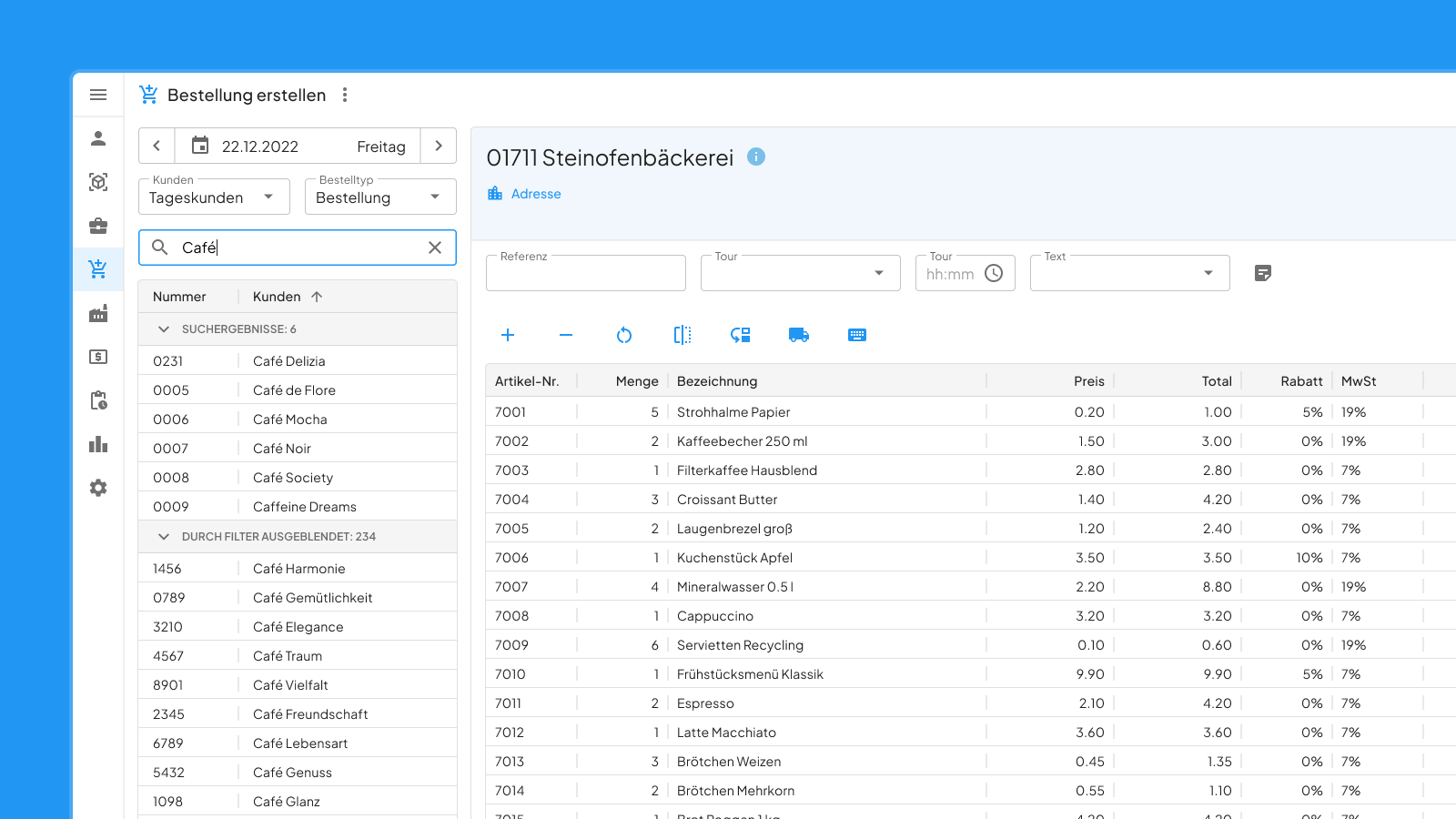Open the Bestelltyp dropdown

tap(380, 197)
